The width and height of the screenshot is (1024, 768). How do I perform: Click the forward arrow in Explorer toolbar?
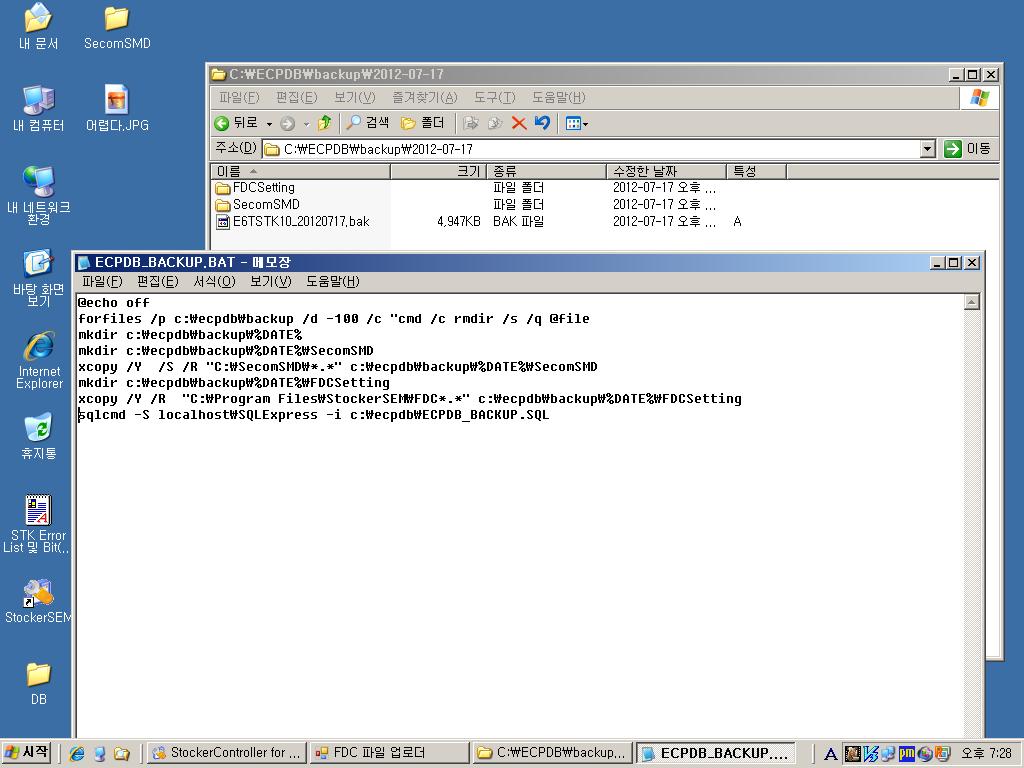[287, 123]
